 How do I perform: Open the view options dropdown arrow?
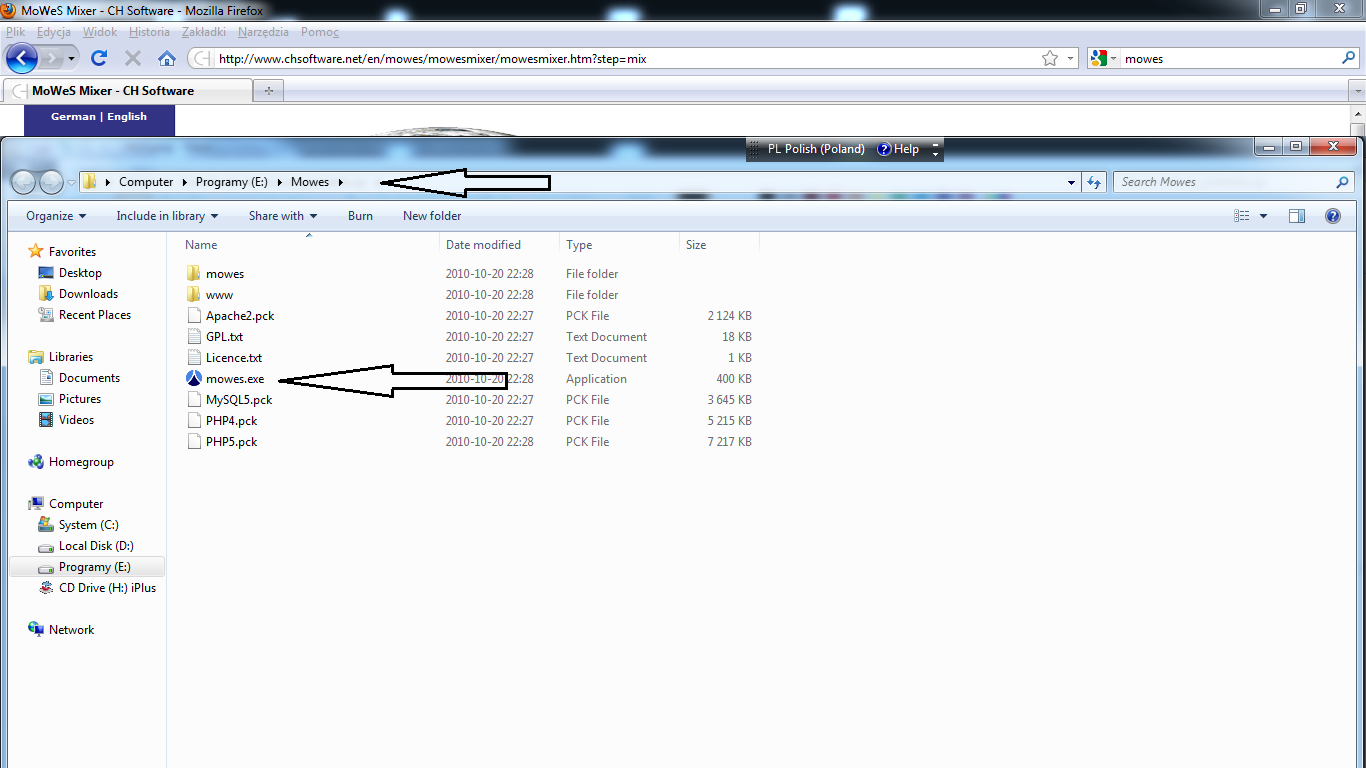pos(1263,216)
